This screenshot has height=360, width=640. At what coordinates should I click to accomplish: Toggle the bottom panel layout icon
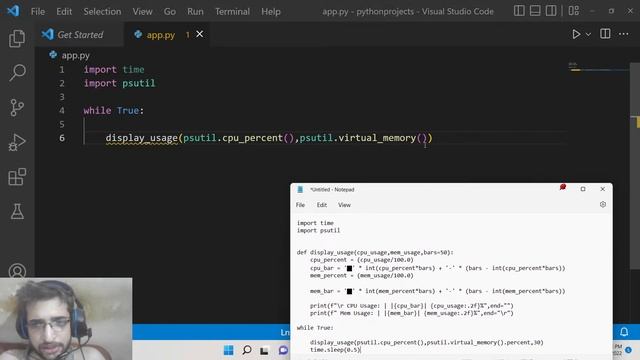535,11
